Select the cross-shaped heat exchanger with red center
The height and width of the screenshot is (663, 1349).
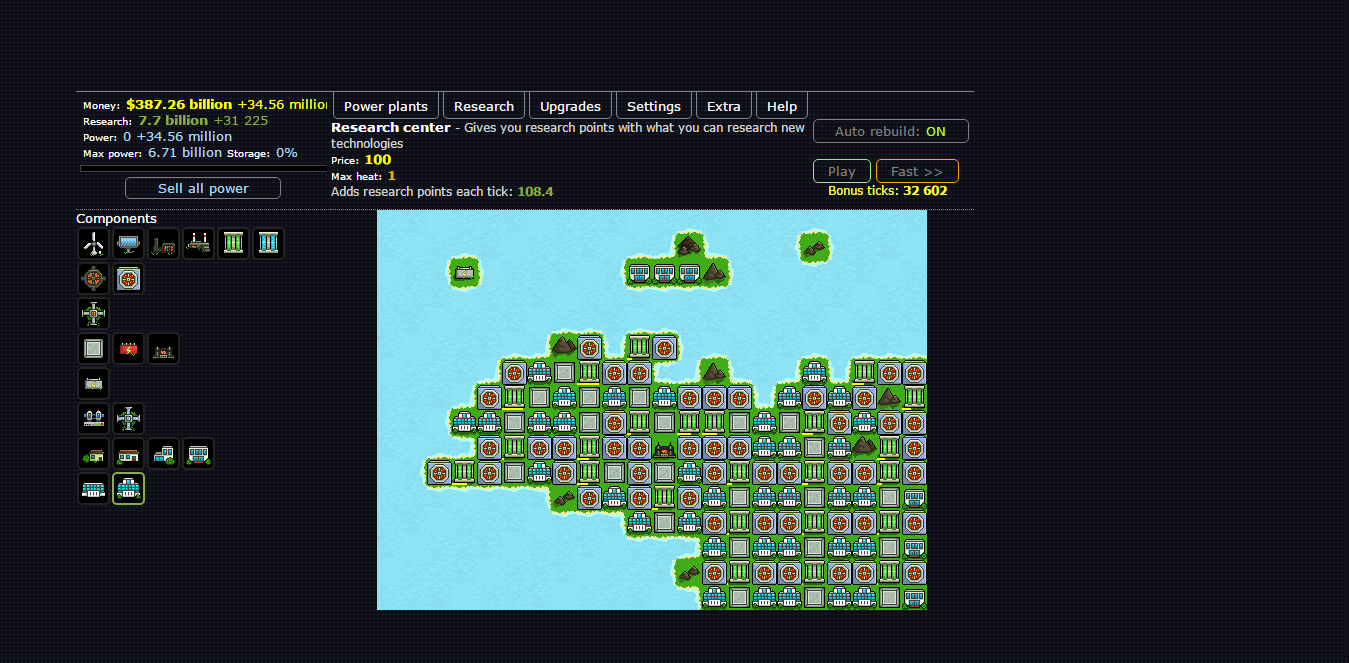pos(93,313)
